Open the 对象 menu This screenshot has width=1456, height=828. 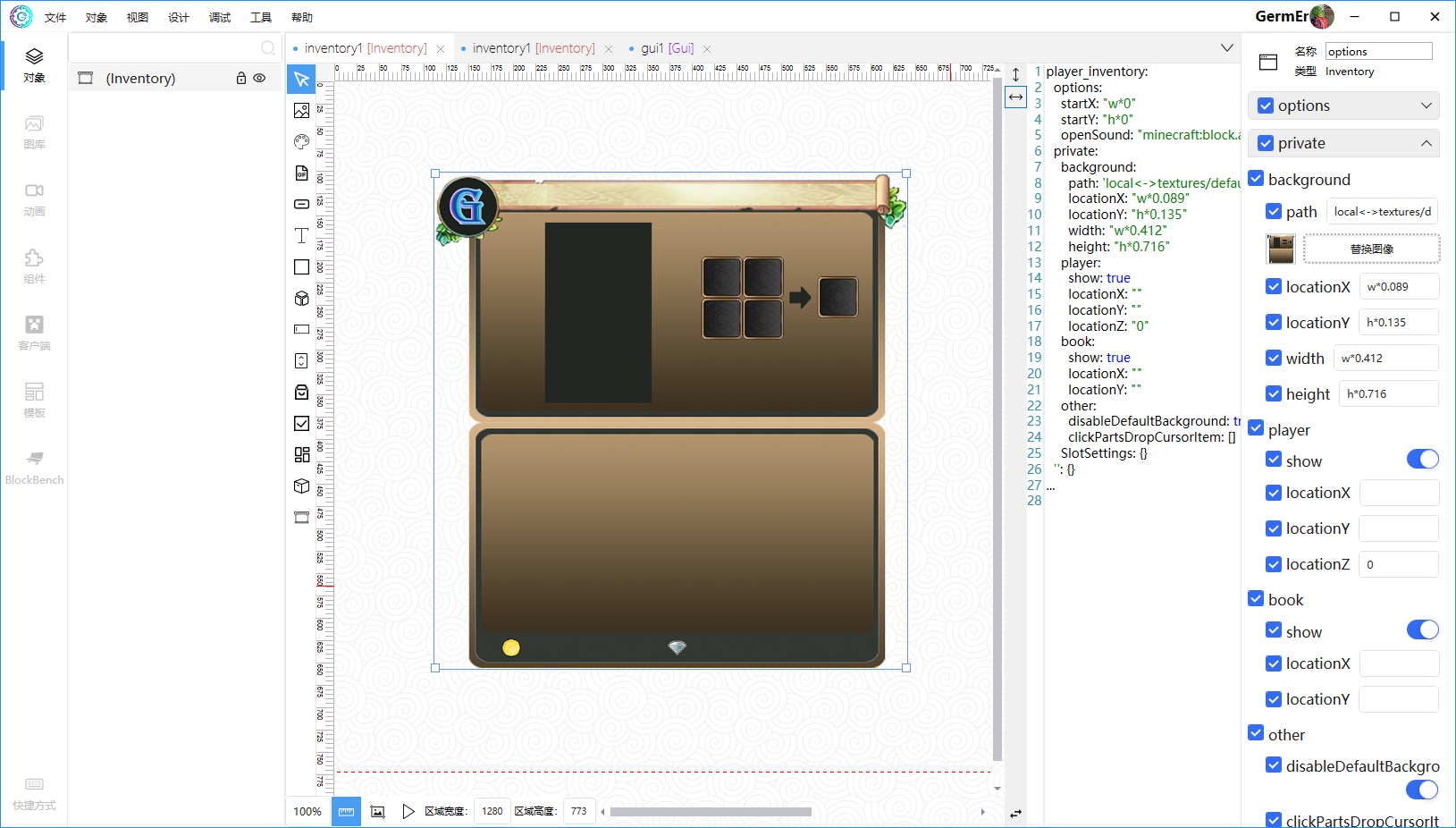(x=97, y=17)
